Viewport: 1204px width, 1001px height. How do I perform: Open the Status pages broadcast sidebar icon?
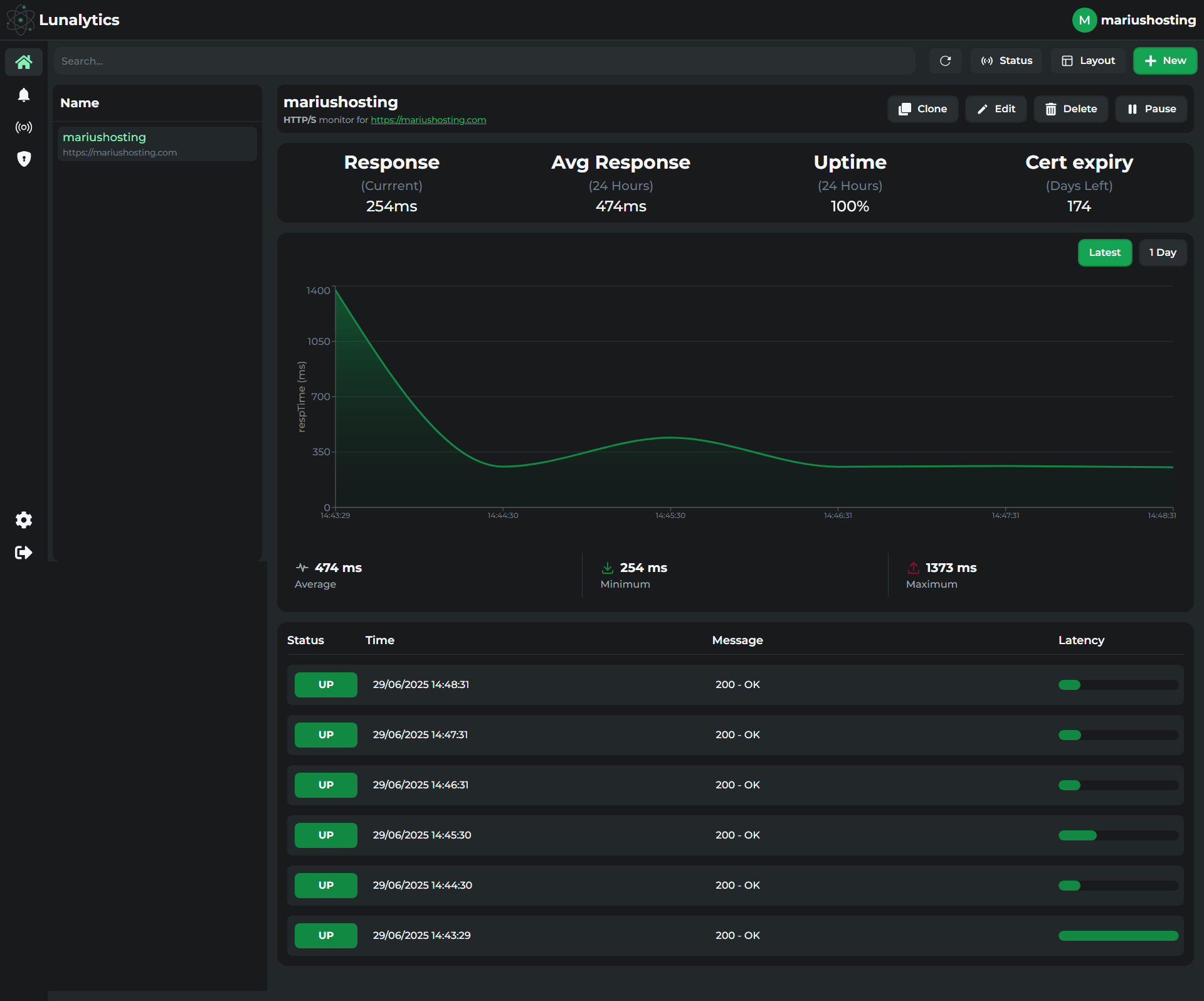[x=24, y=127]
